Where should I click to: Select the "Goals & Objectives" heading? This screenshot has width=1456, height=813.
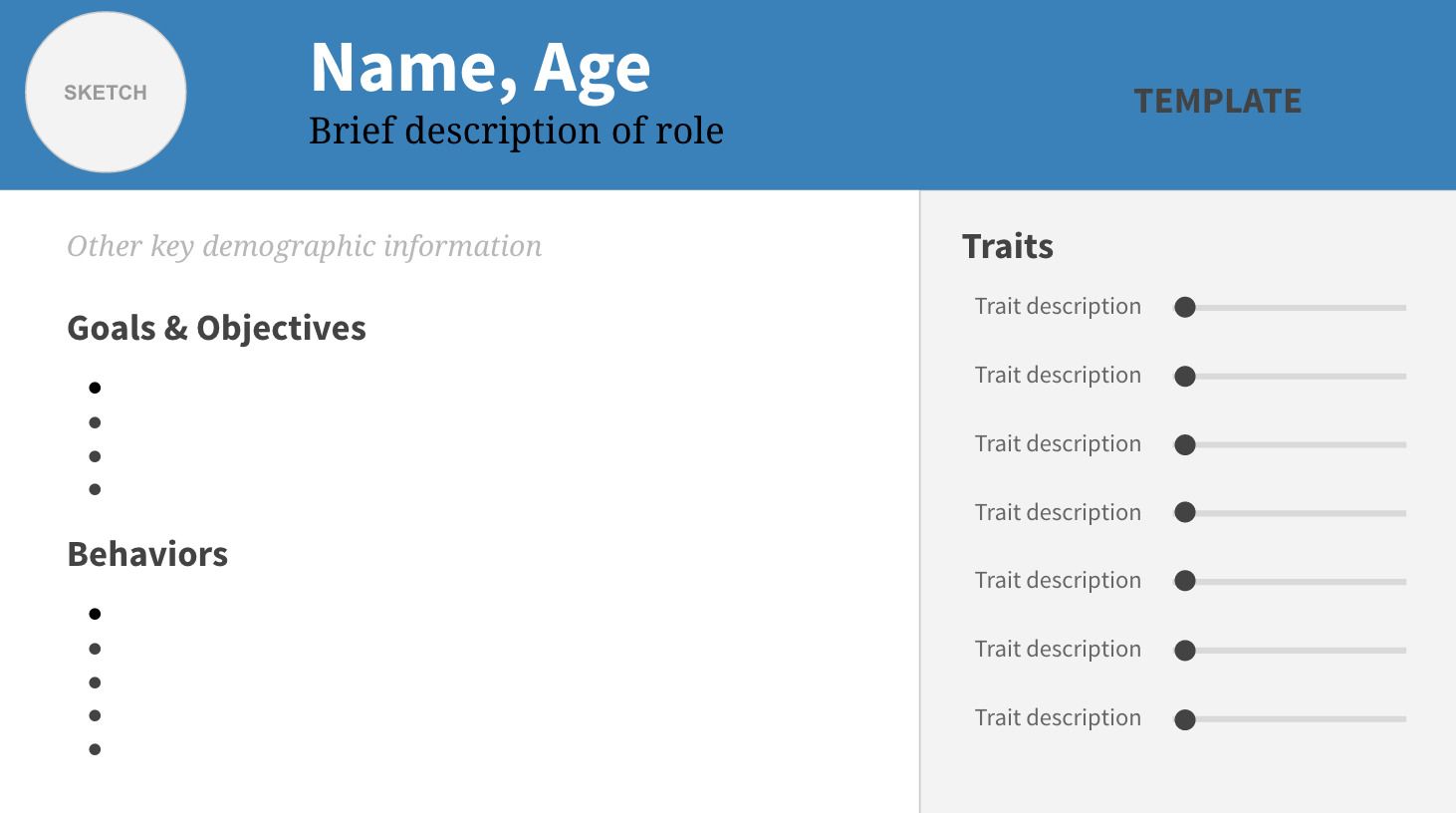coord(216,328)
